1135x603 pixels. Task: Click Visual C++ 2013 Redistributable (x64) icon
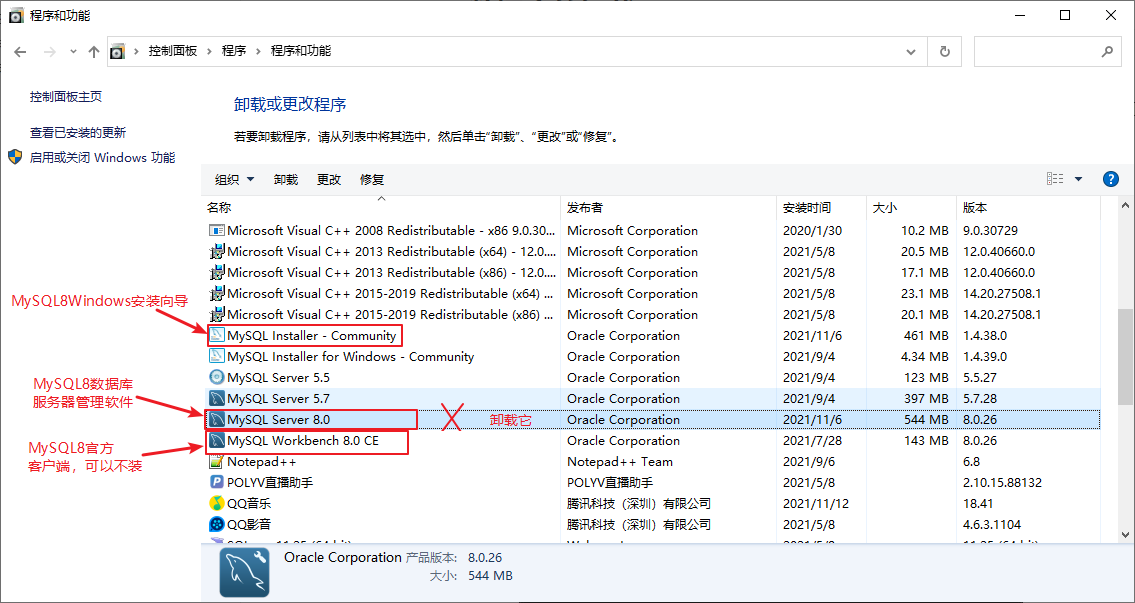216,251
